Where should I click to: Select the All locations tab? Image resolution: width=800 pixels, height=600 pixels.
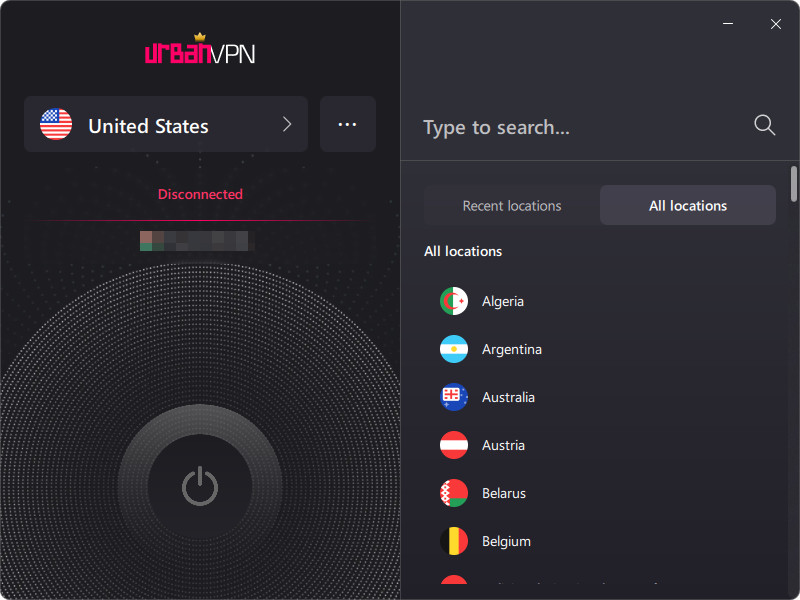tap(688, 205)
